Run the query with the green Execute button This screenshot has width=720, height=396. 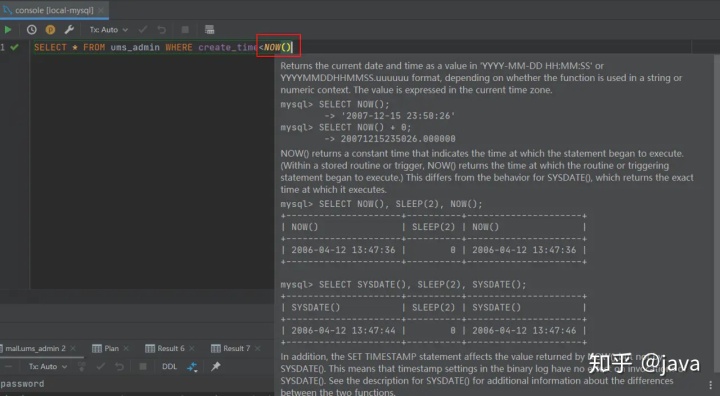pyautogui.click(x=8, y=30)
